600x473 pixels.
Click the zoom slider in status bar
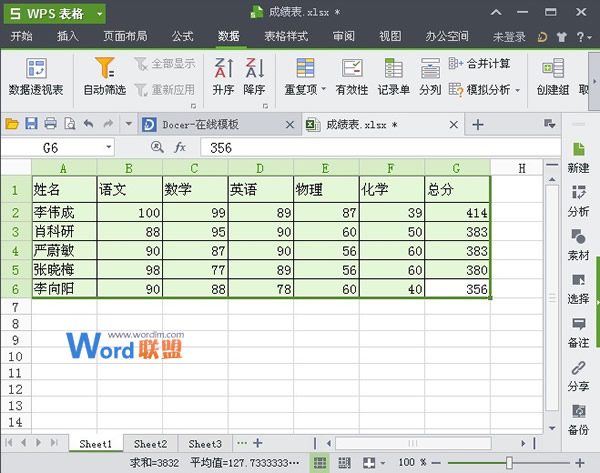[x=509, y=463]
